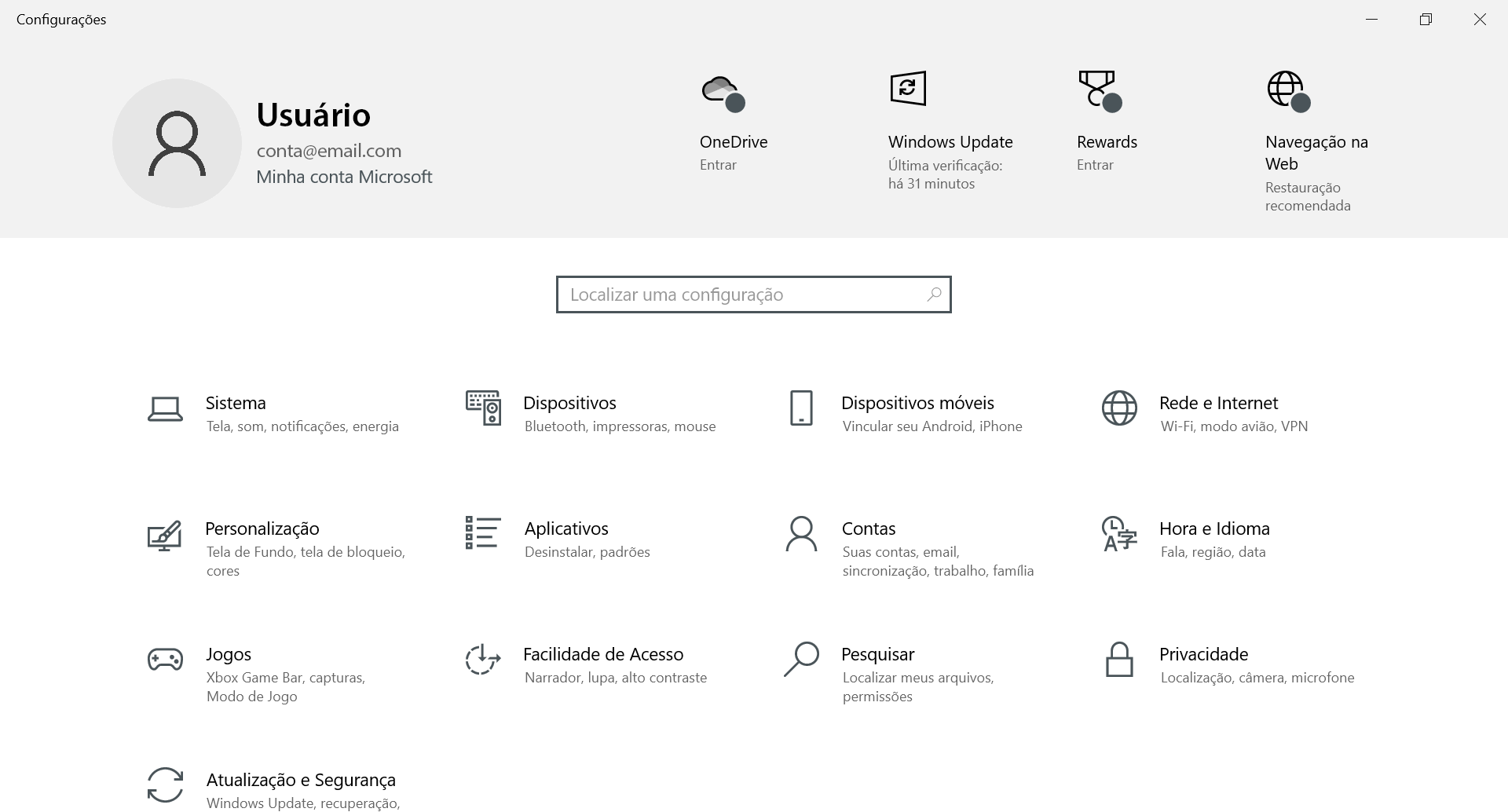Open the Sistema settings category
Viewport: 1508px width, 812px height.
[236, 403]
